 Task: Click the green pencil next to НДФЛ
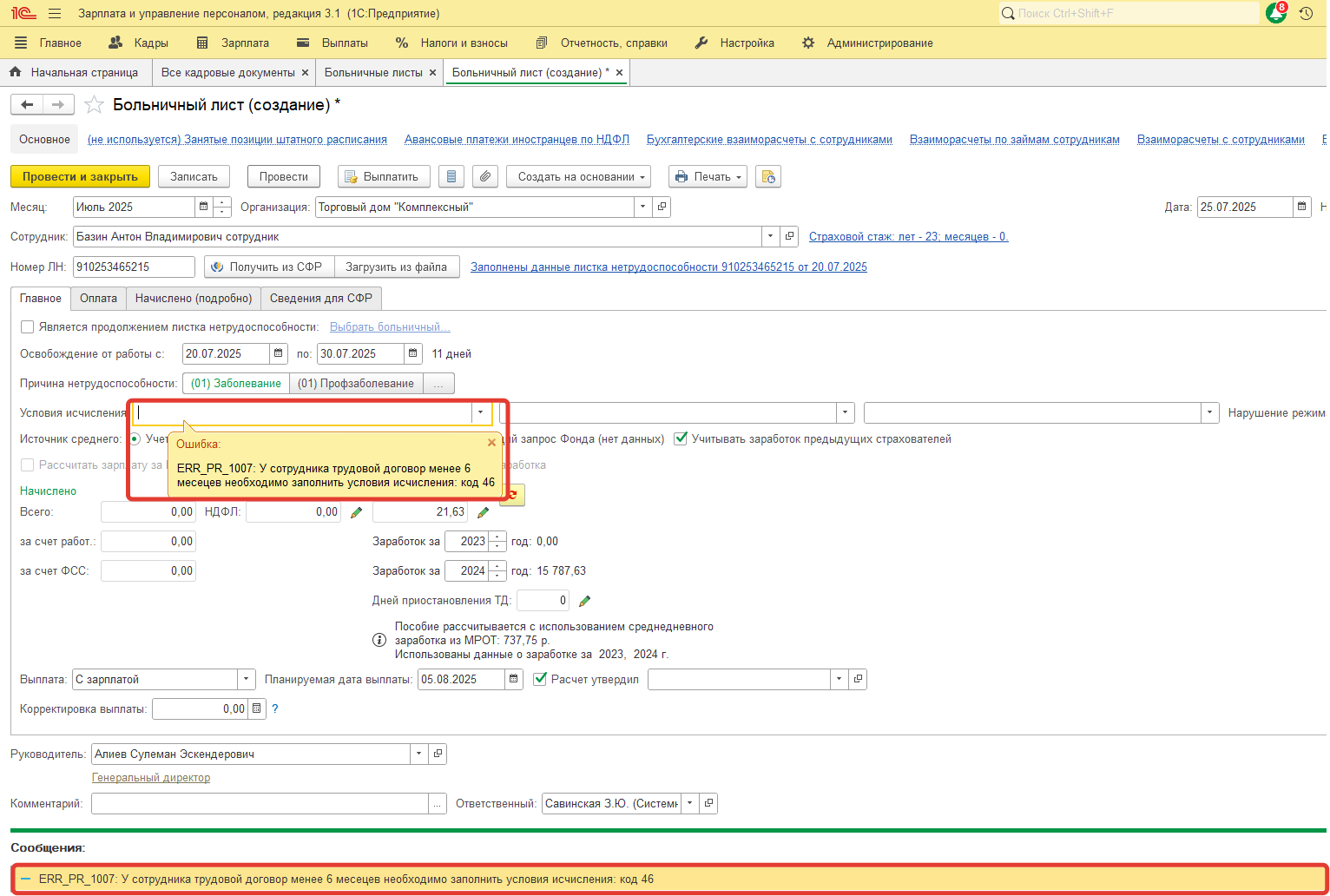click(x=356, y=512)
